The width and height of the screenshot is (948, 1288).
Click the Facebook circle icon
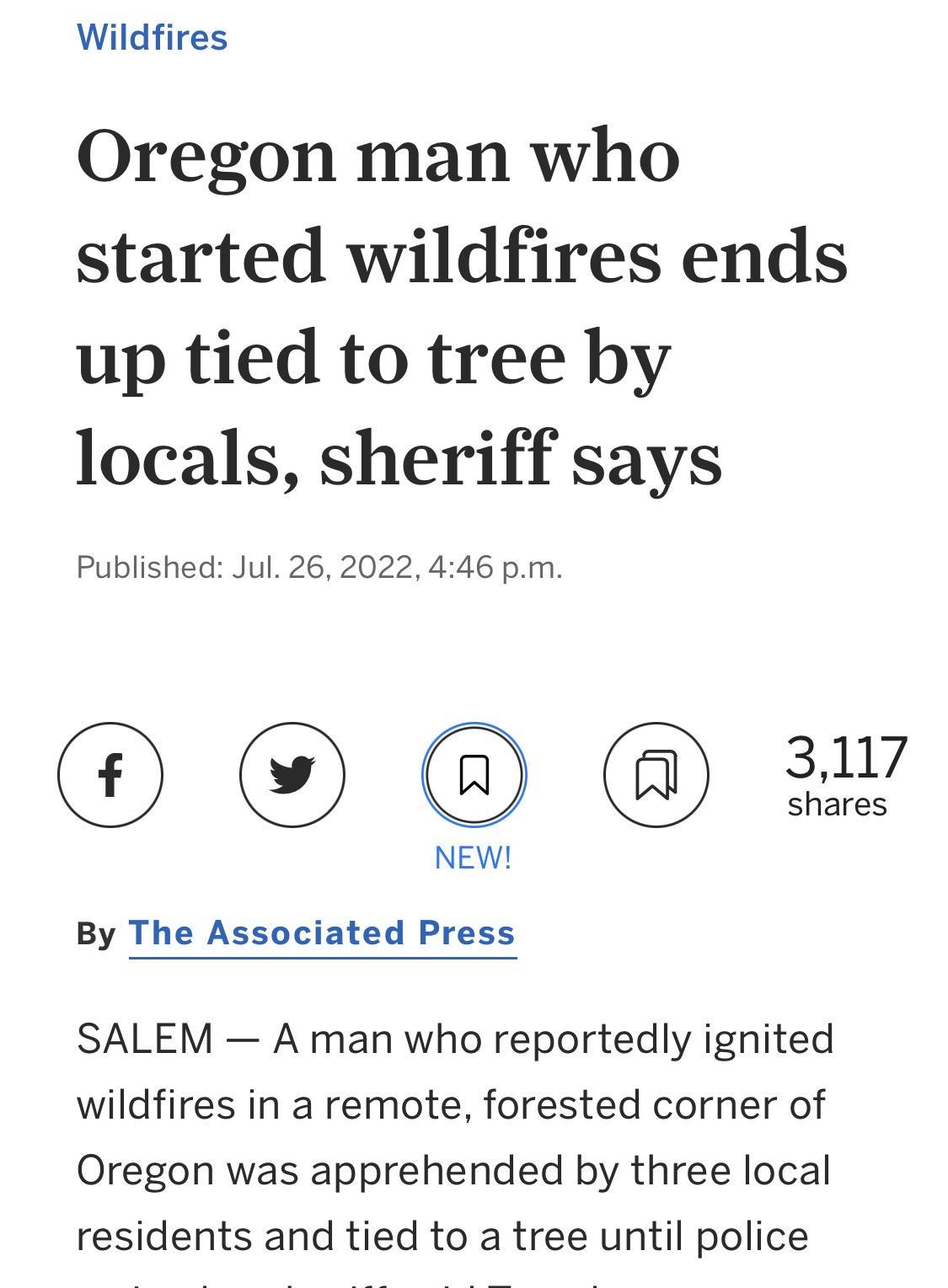tap(110, 774)
